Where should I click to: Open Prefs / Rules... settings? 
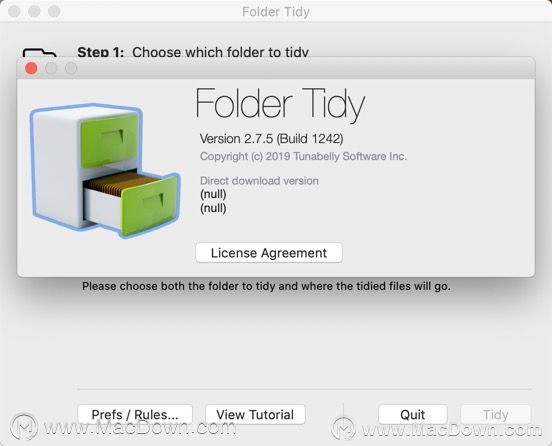tap(135, 414)
